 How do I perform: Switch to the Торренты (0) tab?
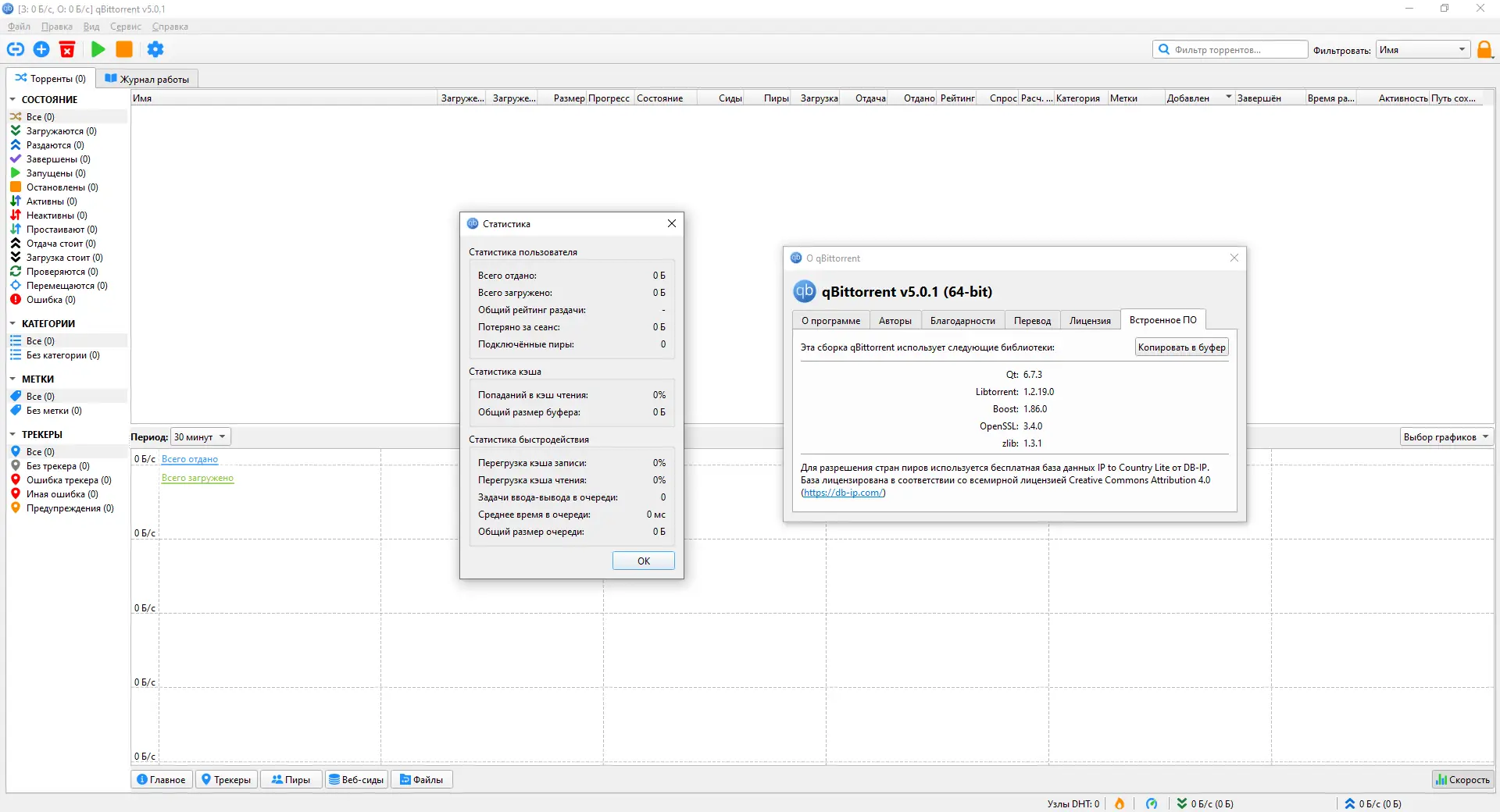tap(51, 78)
